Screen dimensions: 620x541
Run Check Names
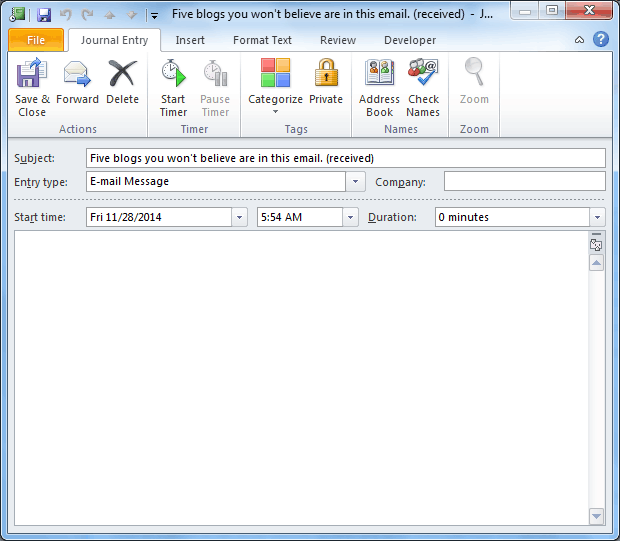pos(423,87)
